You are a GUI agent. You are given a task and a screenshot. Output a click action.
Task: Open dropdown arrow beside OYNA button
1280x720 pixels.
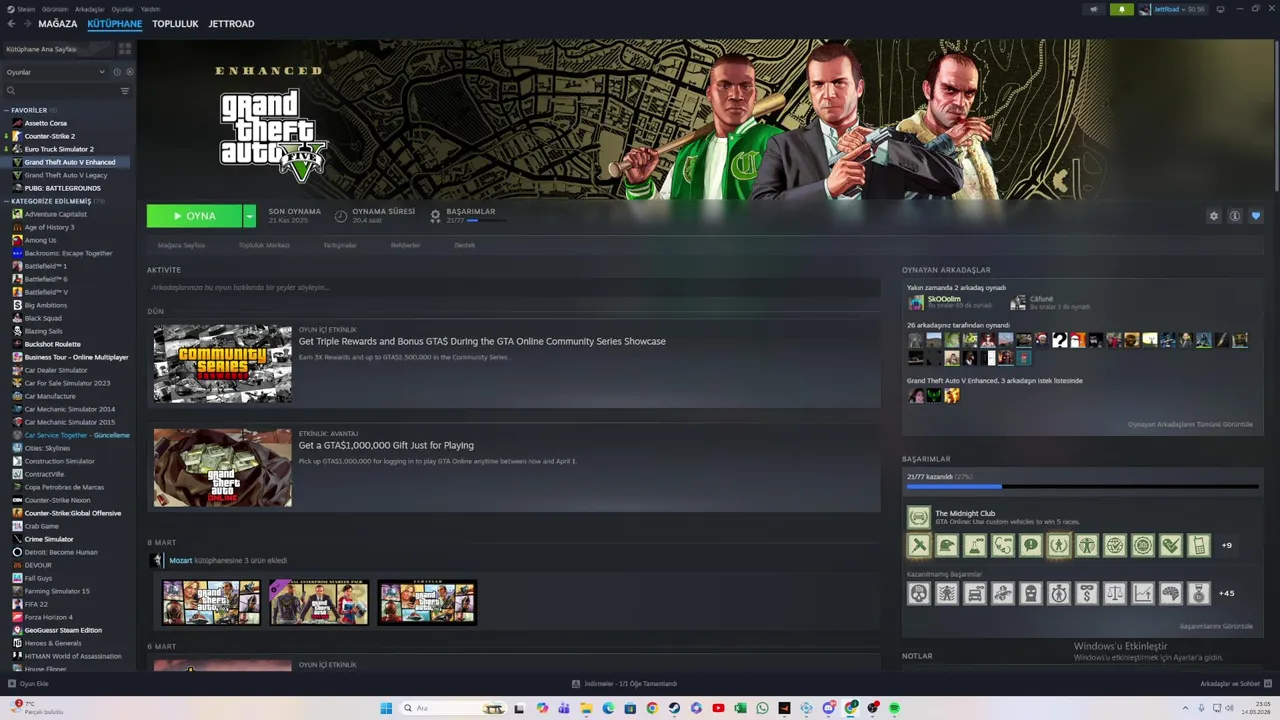[249, 216]
